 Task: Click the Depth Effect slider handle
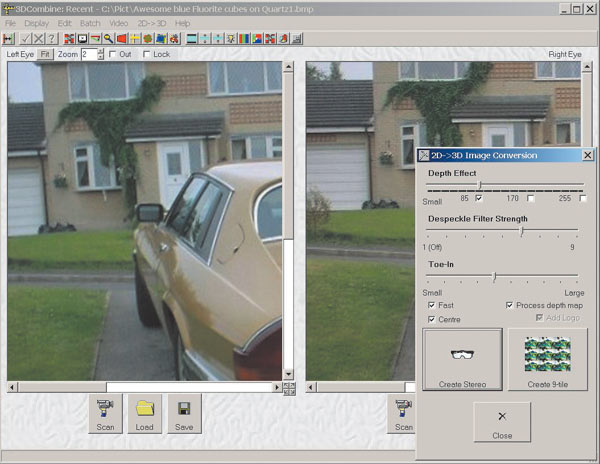click(480, 185)
